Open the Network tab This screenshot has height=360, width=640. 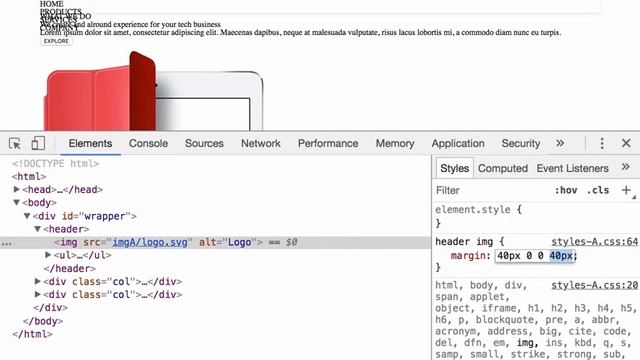[260, 144]
